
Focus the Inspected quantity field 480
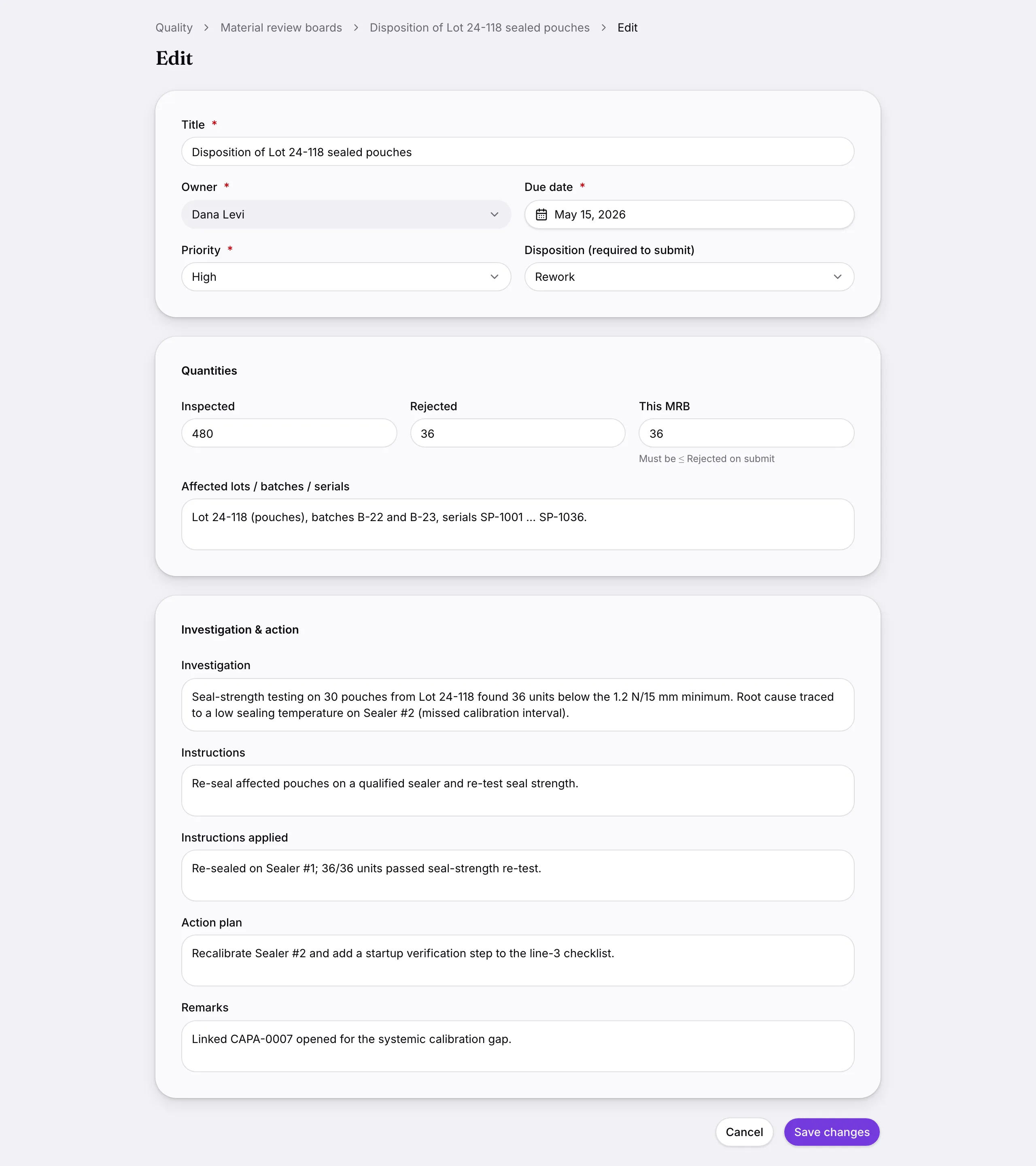[289, 433]
